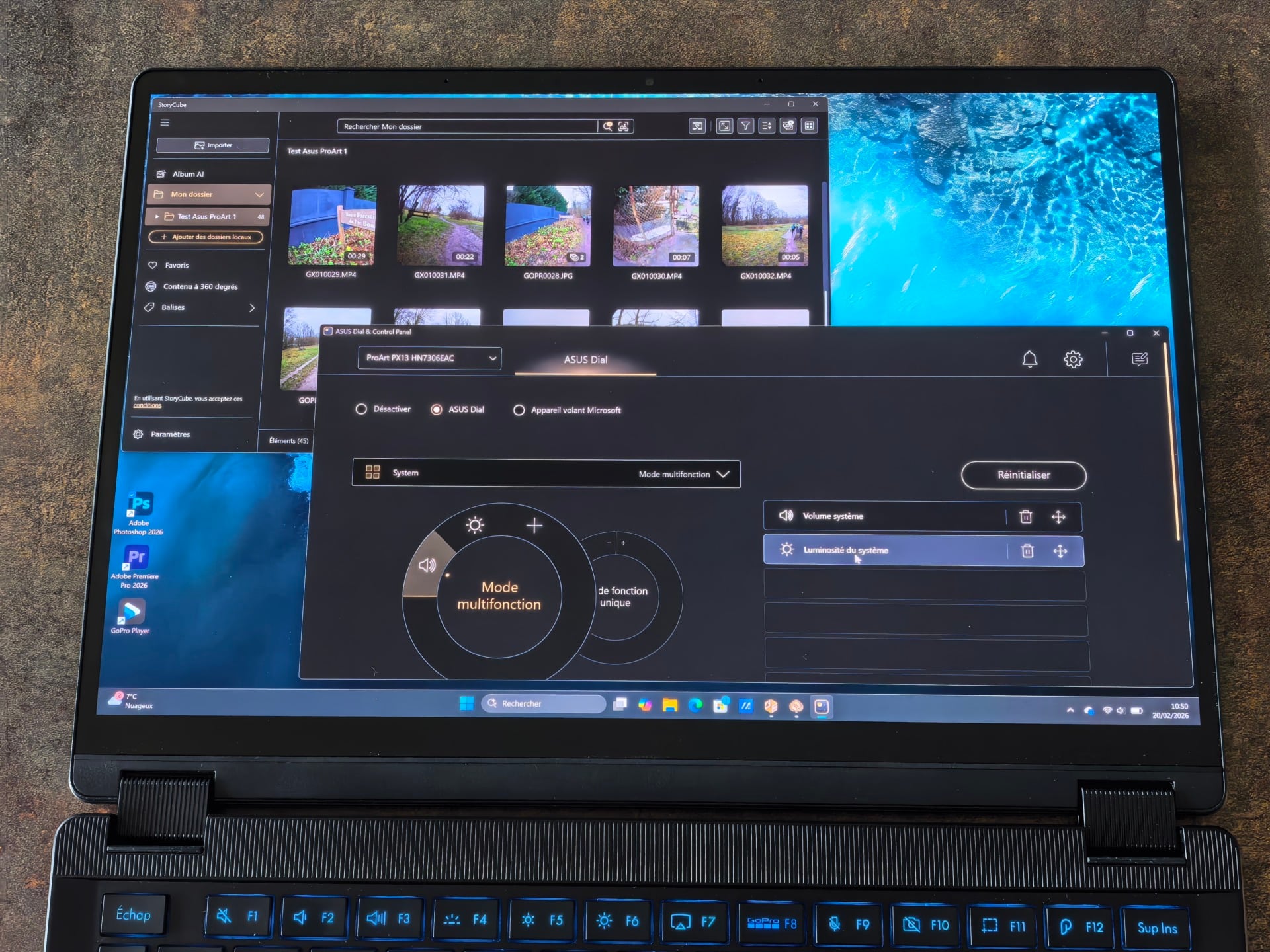Switch StoryCube to grid view layout
Viewport: 1270px width, 952px height.
809,126
